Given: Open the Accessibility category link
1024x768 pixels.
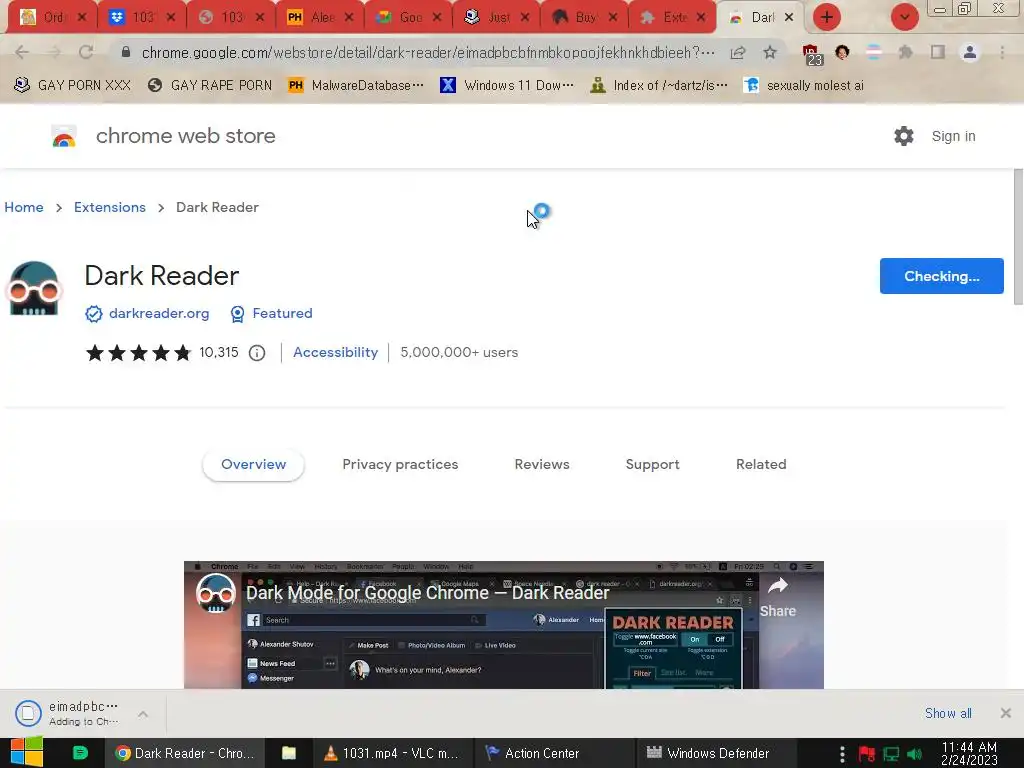Looking at the screenshot, I should [335, 352].
